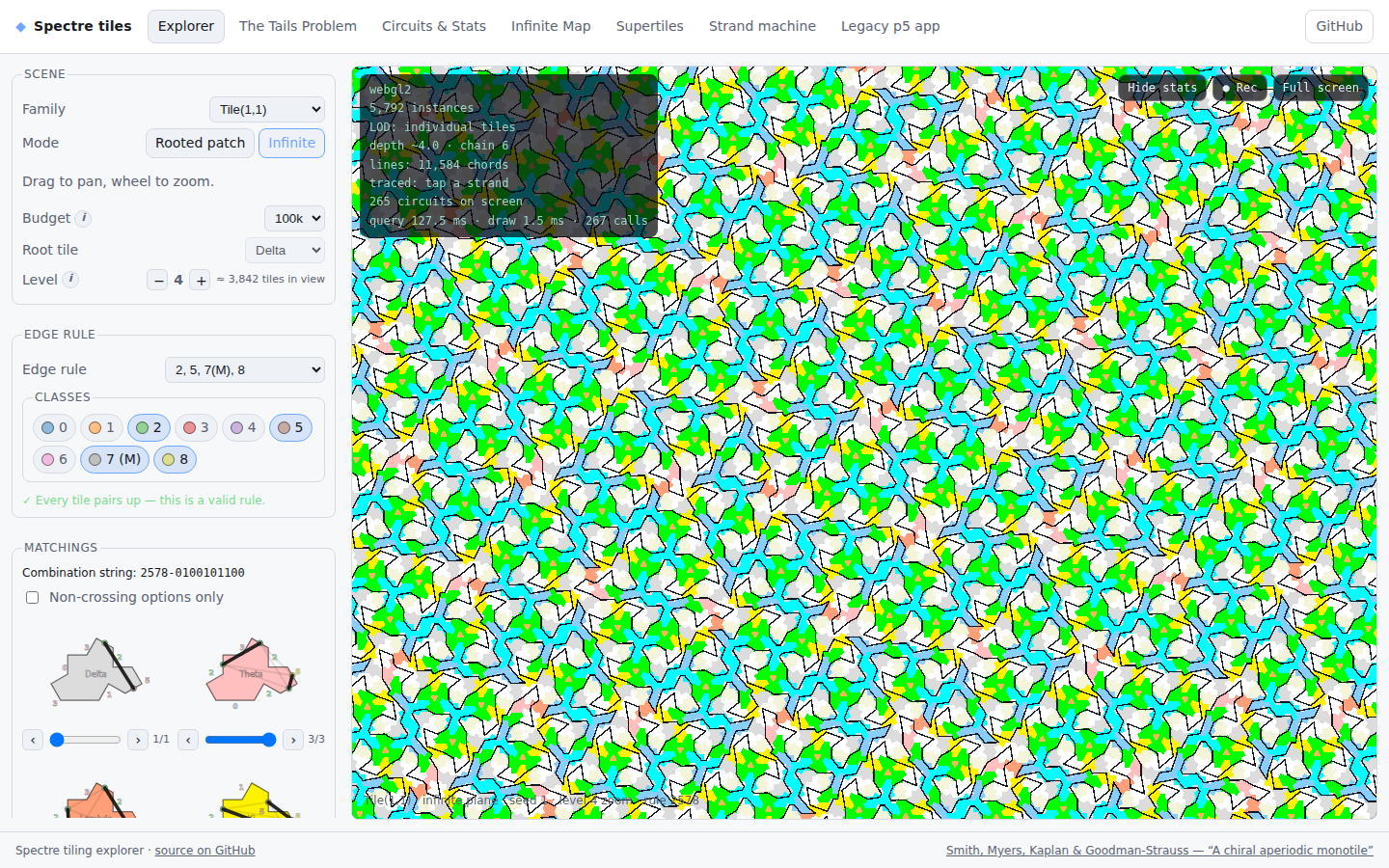Select Infinite mode
Viewport: 1389px width, 868px height.
(x=291, y=143)
